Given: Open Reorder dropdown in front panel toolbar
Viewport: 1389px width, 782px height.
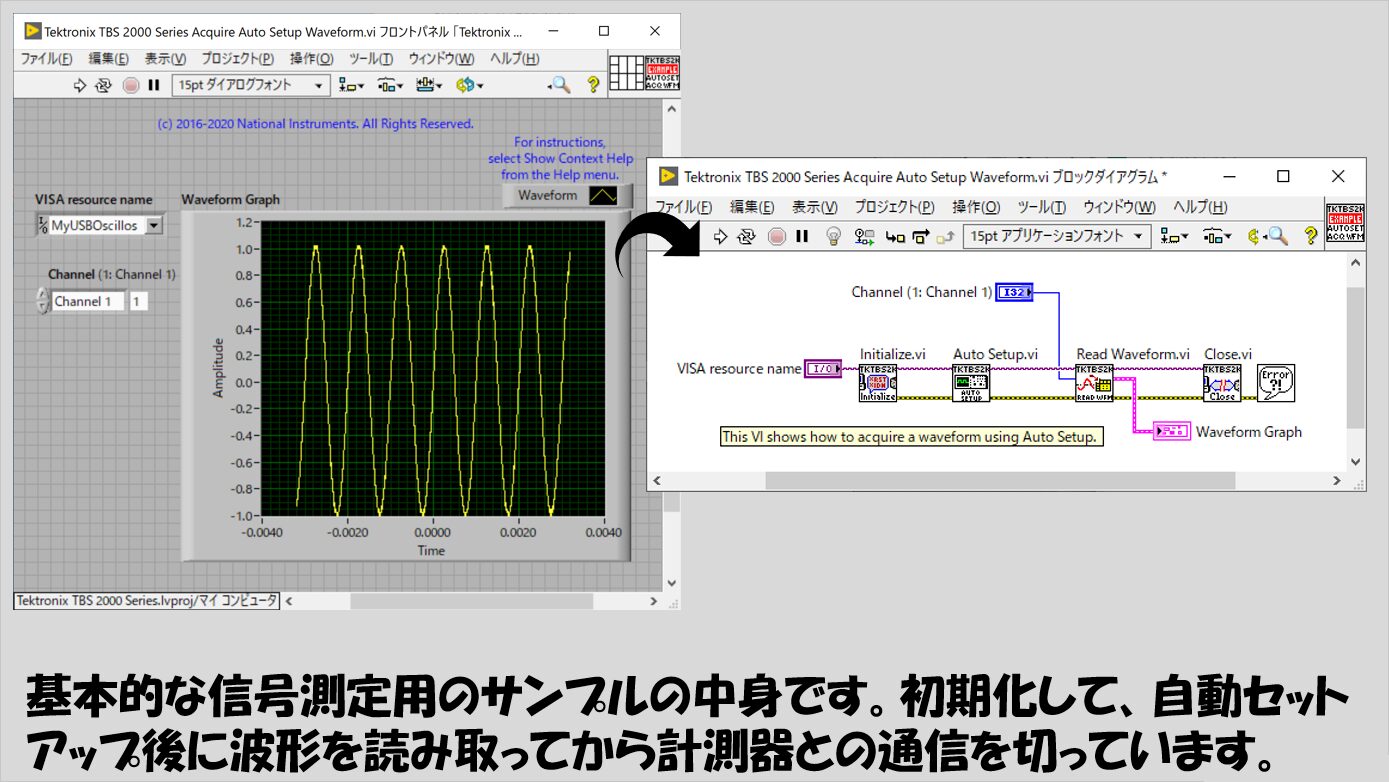Looking at the screenshot, I should point(469,86).
